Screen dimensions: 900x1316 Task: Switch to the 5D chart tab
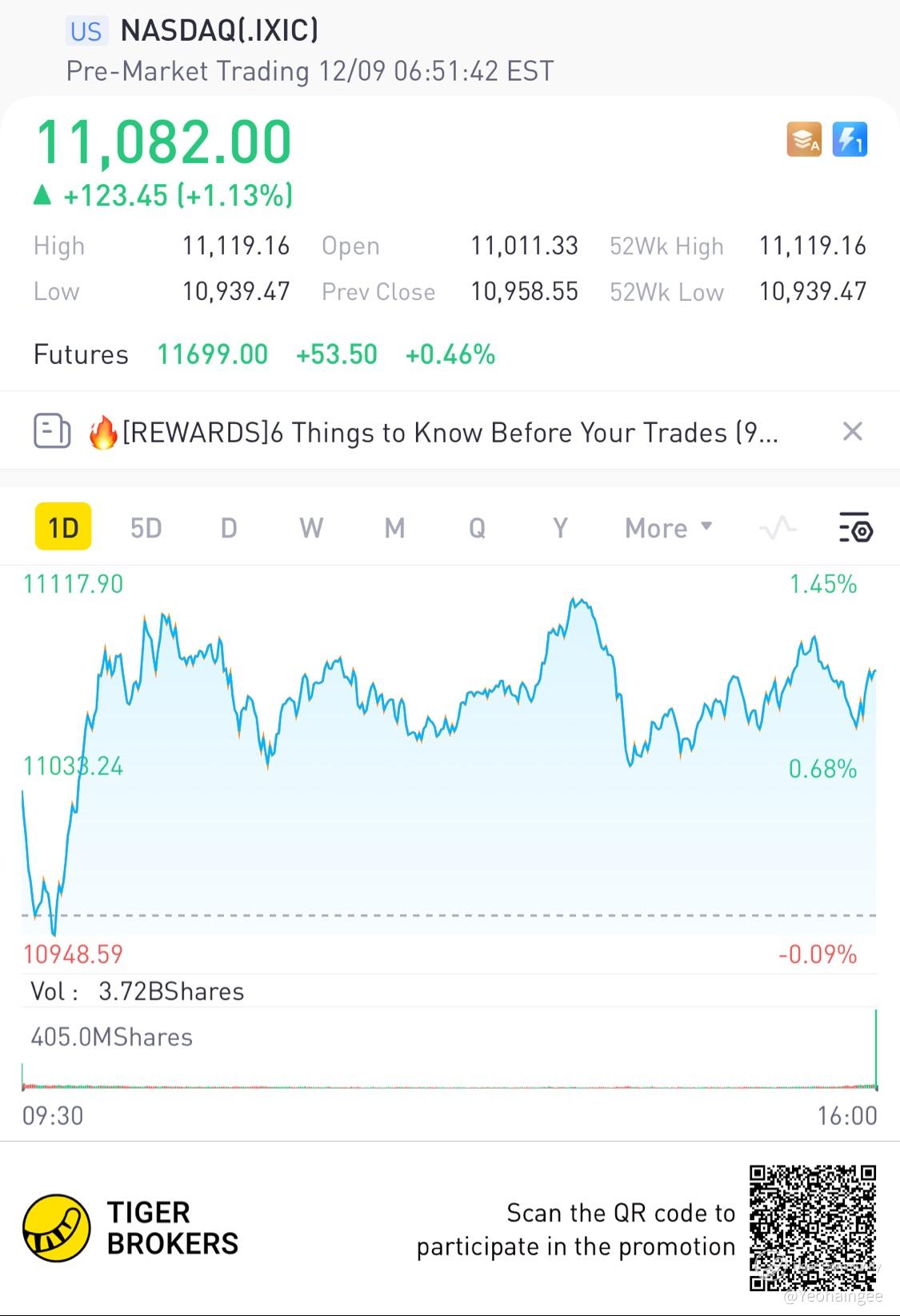146,528
